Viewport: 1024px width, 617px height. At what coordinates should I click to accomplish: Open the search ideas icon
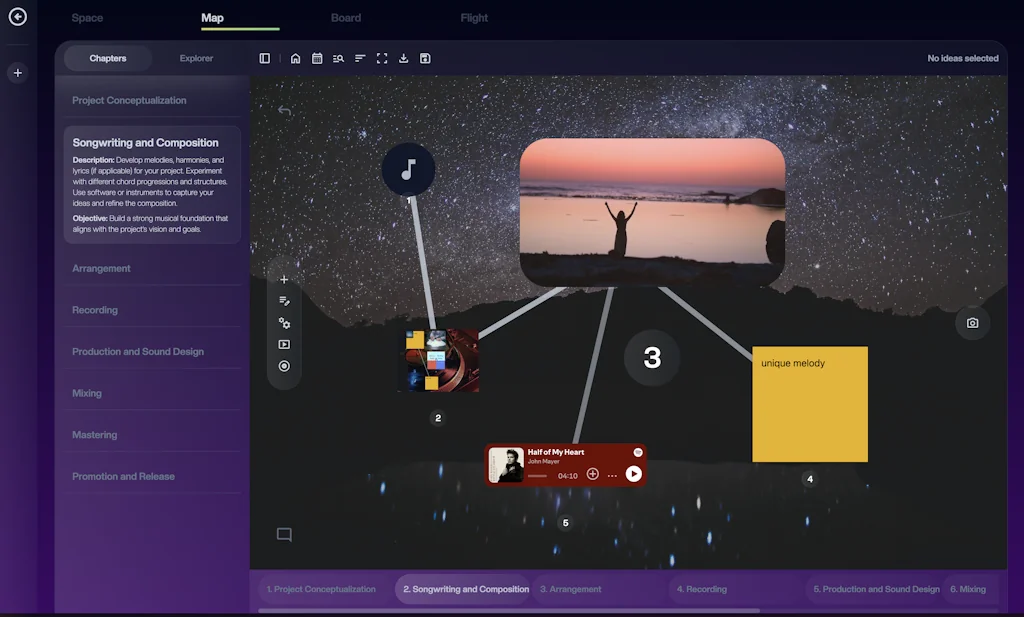[339, 58]
